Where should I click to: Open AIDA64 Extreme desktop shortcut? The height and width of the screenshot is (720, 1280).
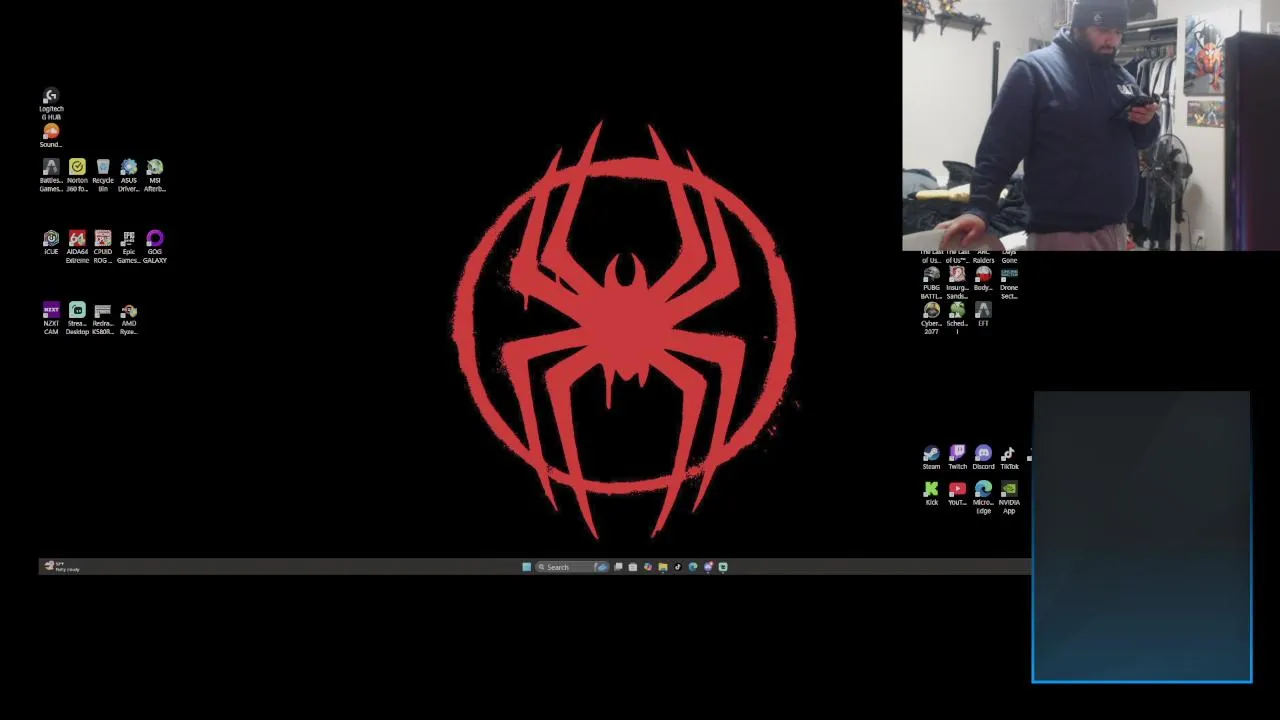pos(77,247)
